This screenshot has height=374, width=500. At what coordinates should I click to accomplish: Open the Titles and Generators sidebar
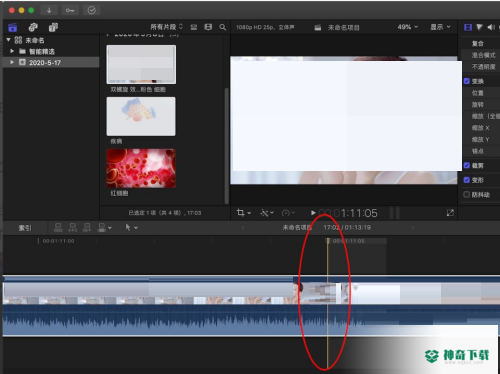(53, 27)
